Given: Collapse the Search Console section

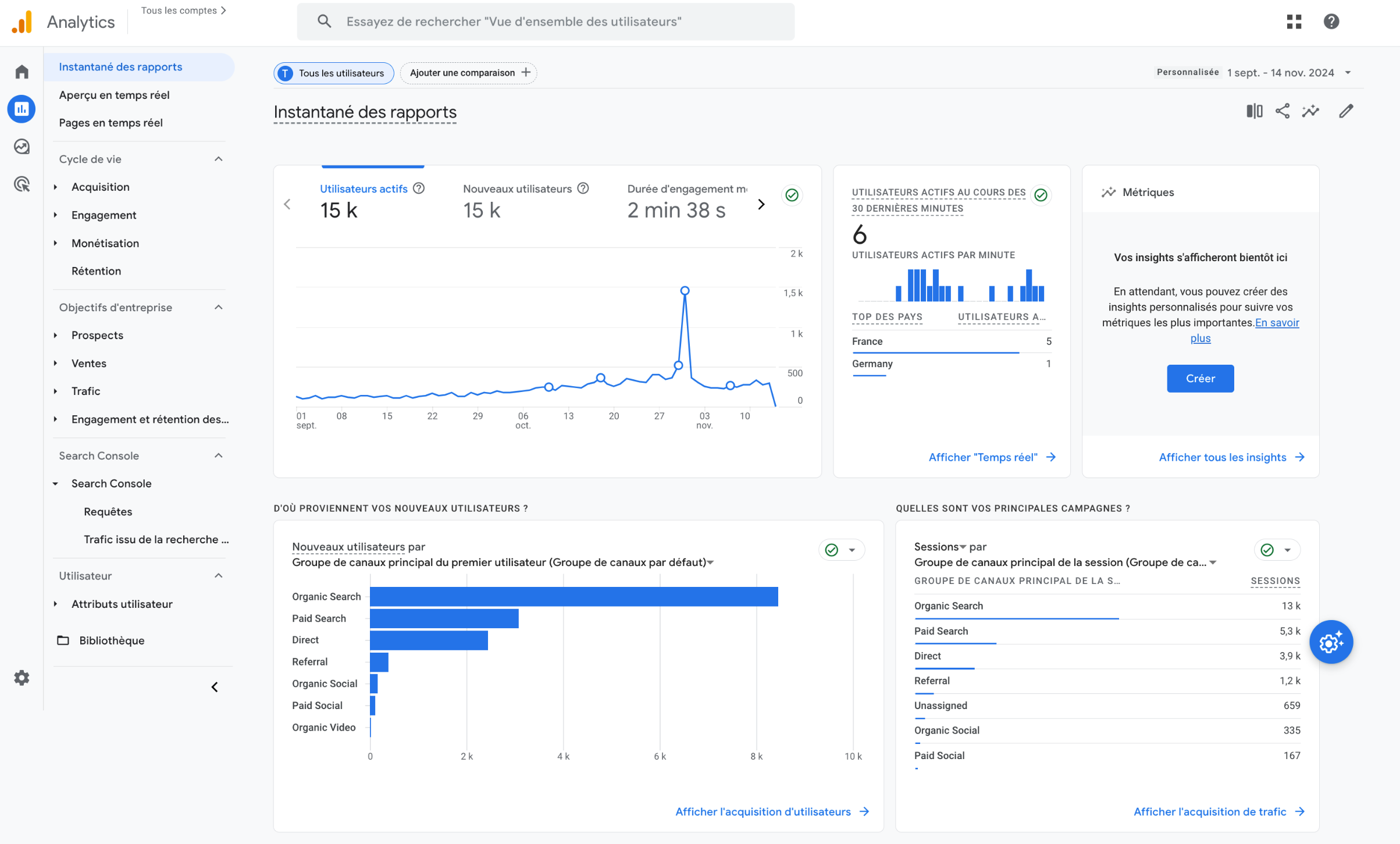Looking at the screenshot, I should pos(218,455).
